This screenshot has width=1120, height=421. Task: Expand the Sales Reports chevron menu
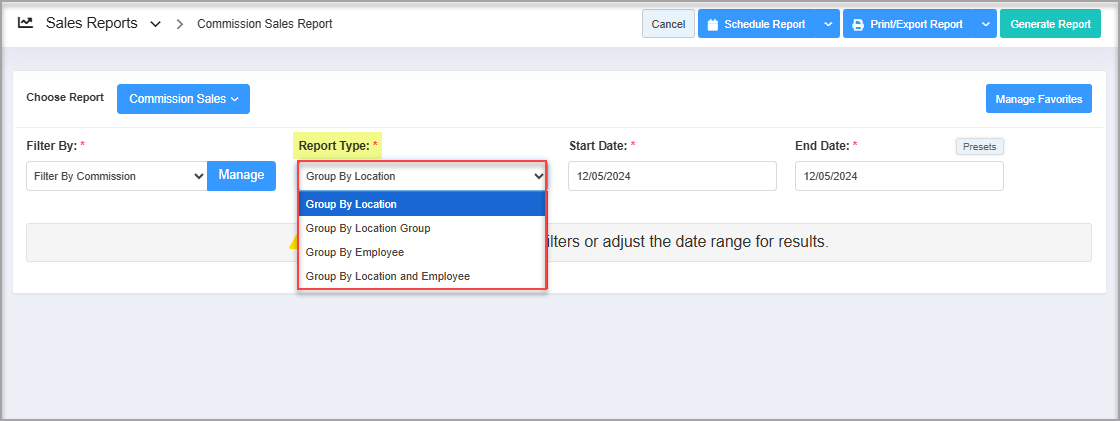point(155,24)
